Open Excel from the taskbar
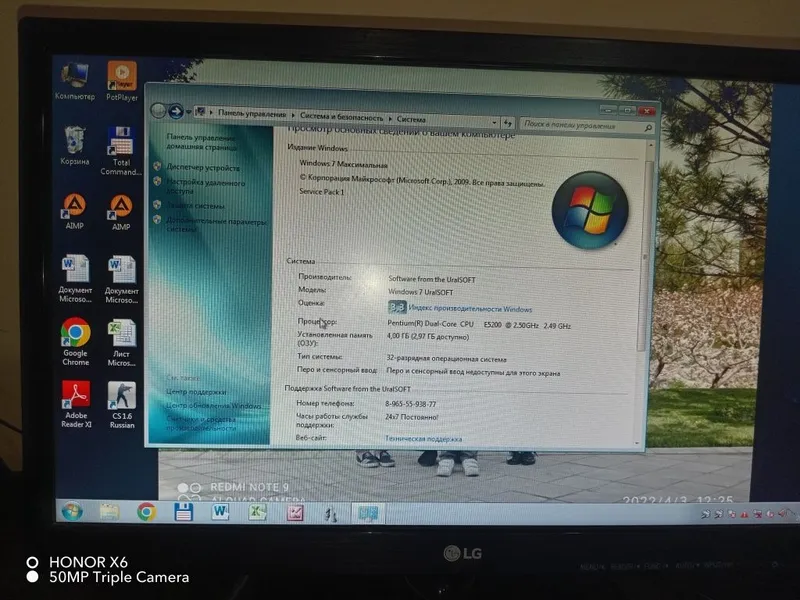The width and height of the screenshot is (800, 600). coord(258,512)
